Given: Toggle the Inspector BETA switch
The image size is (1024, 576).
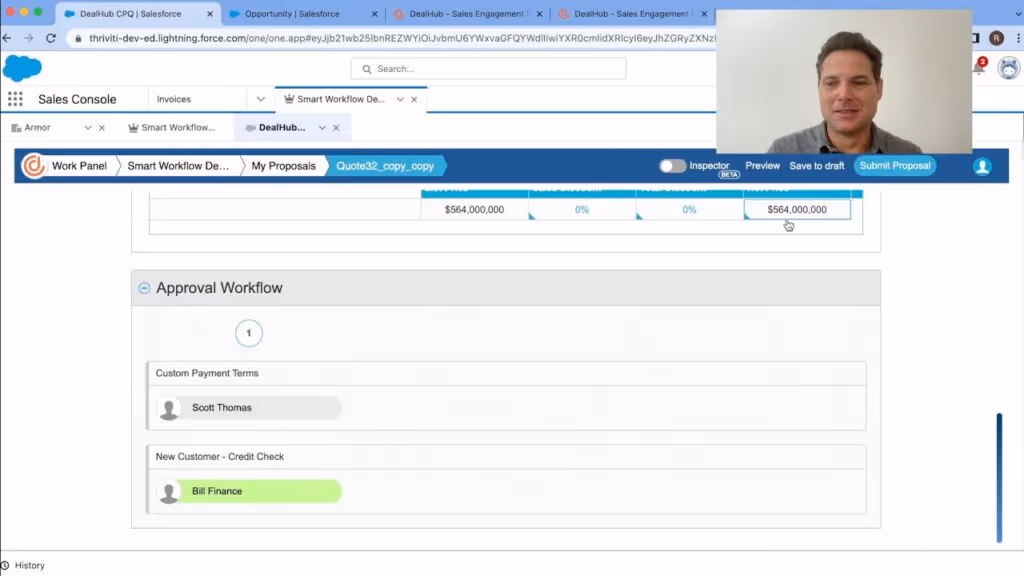Looking at the screenshot, I should [x=672, y=166].
